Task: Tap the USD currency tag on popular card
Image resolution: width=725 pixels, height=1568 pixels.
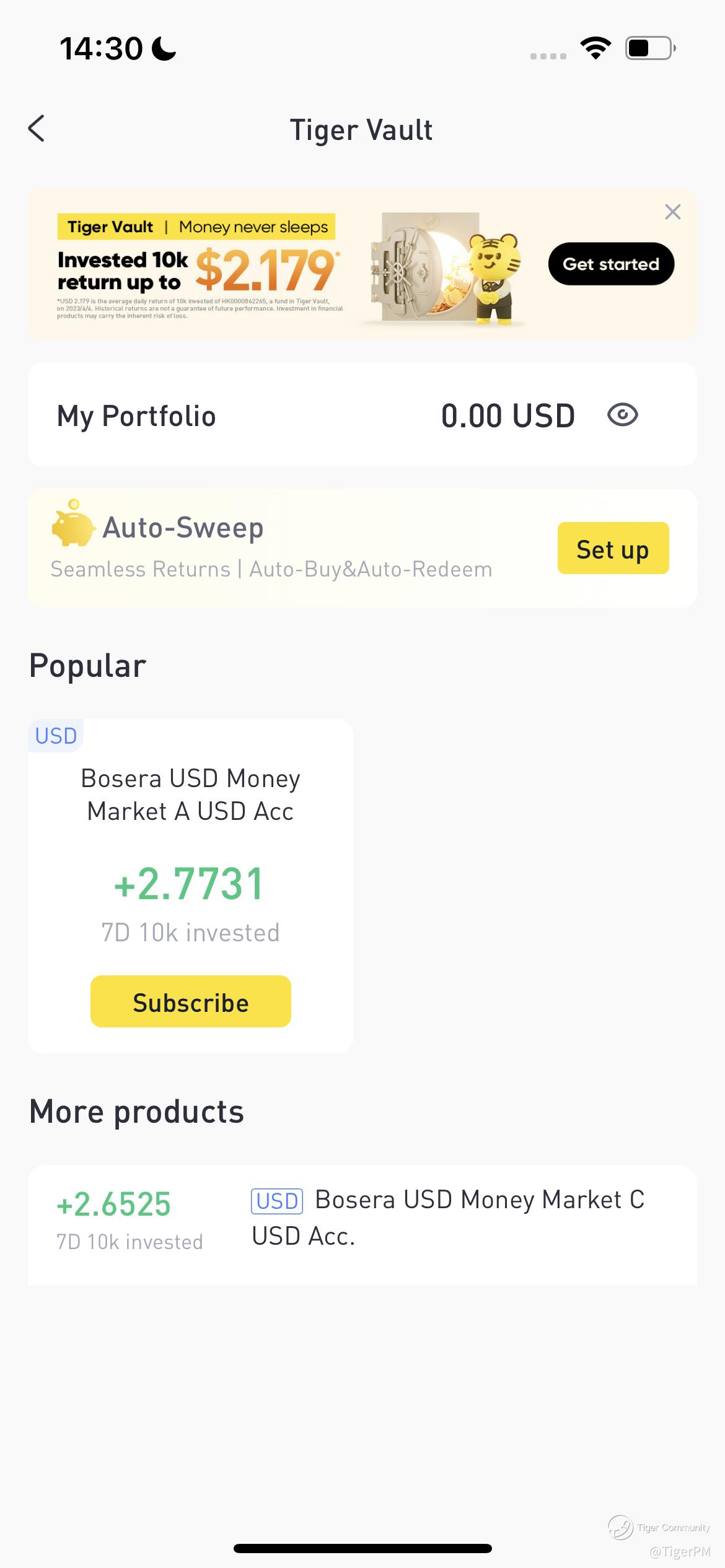Action: coord(56,736)
